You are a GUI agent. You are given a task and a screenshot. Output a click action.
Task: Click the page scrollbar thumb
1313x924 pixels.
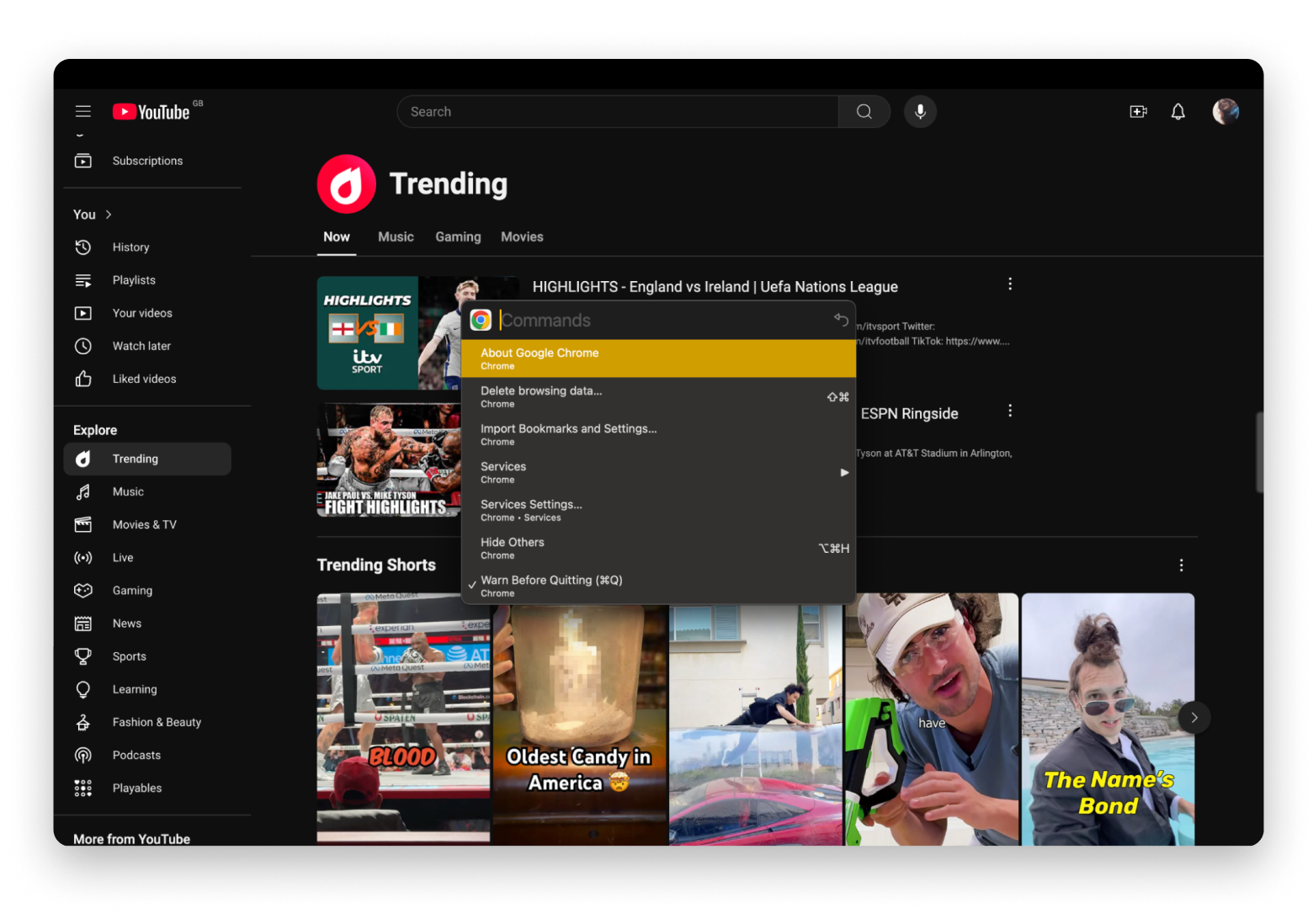pos(1258,452)
